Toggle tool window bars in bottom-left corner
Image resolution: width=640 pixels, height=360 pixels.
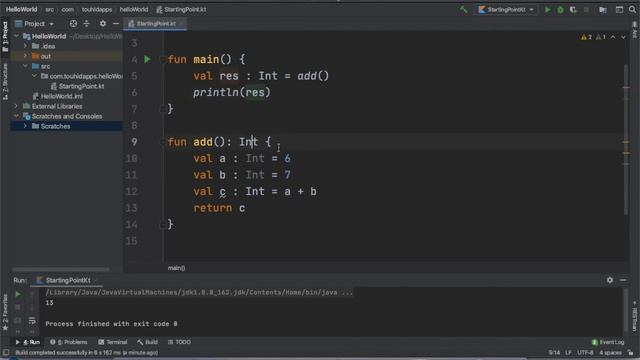[x=5, y=352]
